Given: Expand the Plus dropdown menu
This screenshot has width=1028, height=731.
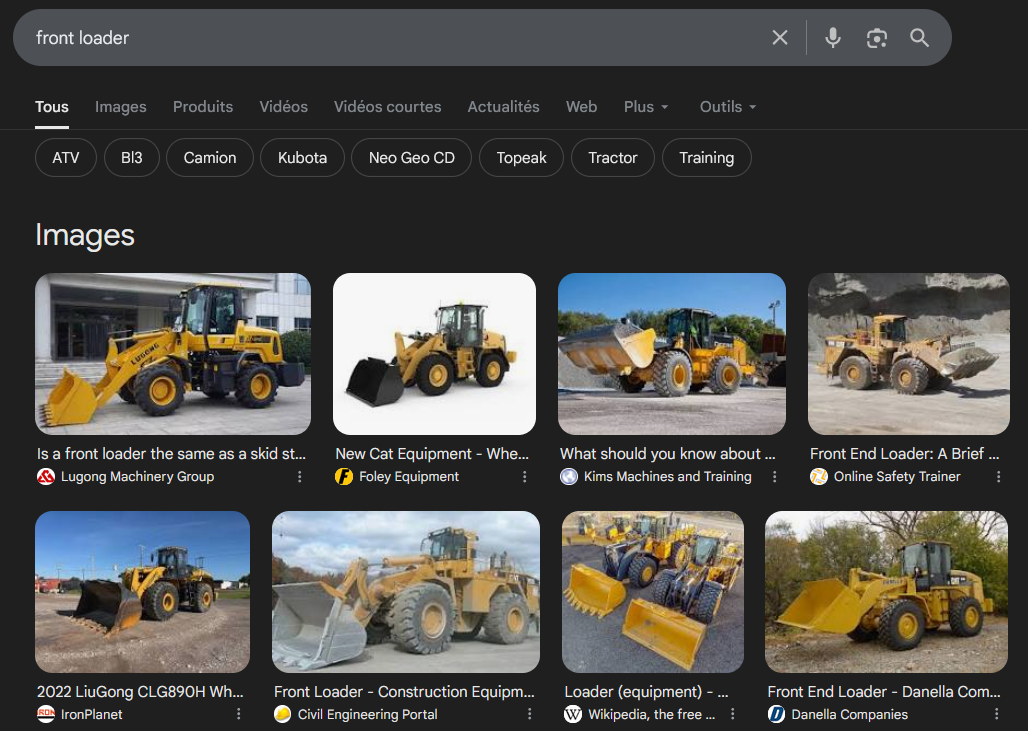Looking at the screenshot, I should [646, 107].
